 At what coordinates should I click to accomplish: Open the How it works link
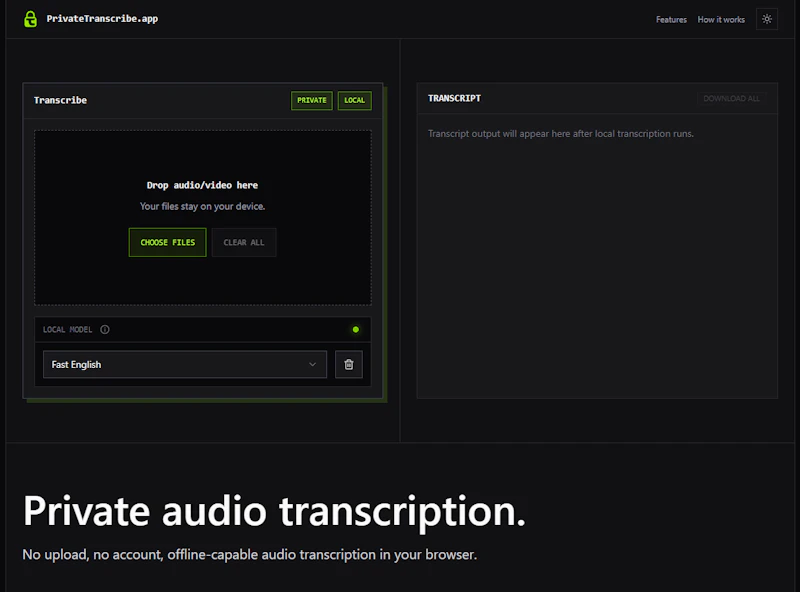[721, 19]
